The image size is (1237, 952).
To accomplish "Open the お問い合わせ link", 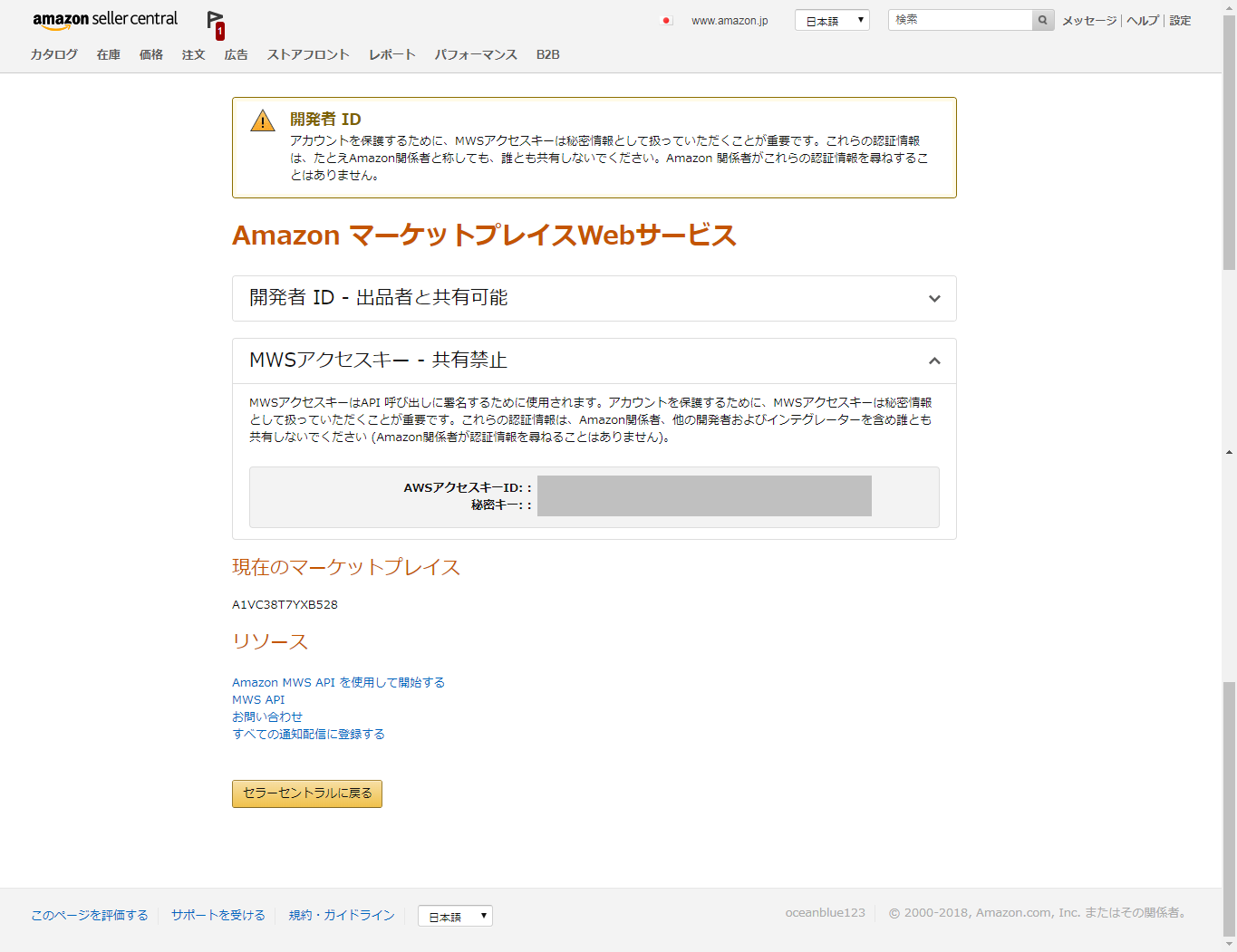I will (267, 716).
